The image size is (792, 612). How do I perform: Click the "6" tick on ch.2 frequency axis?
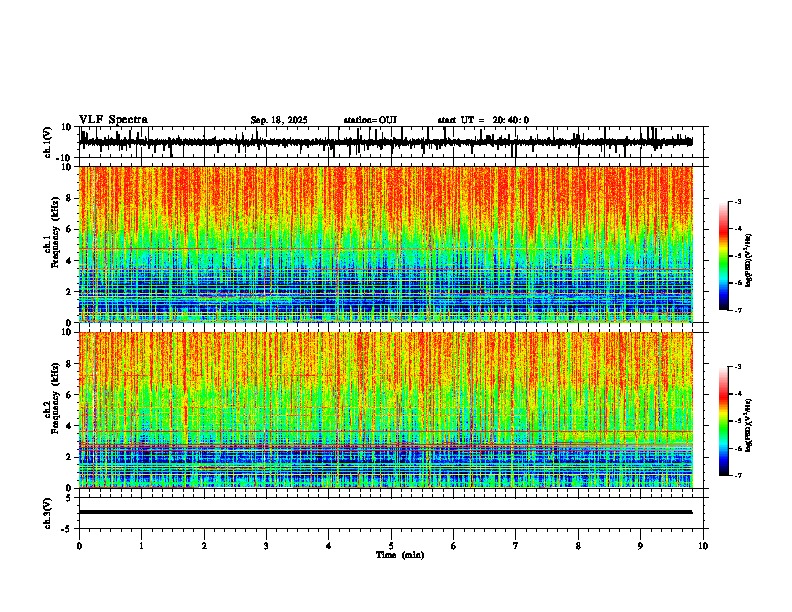tap(69, 395)
